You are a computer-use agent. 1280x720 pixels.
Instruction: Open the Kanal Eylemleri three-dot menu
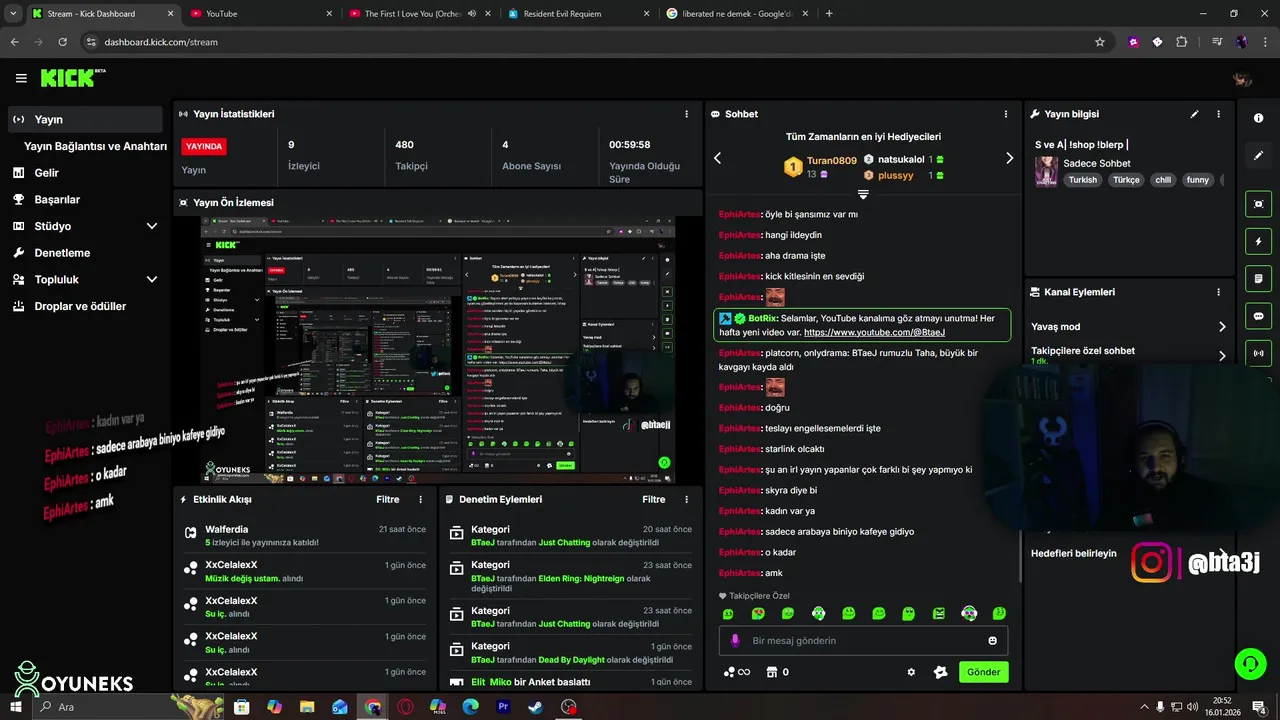[1218, 292]
